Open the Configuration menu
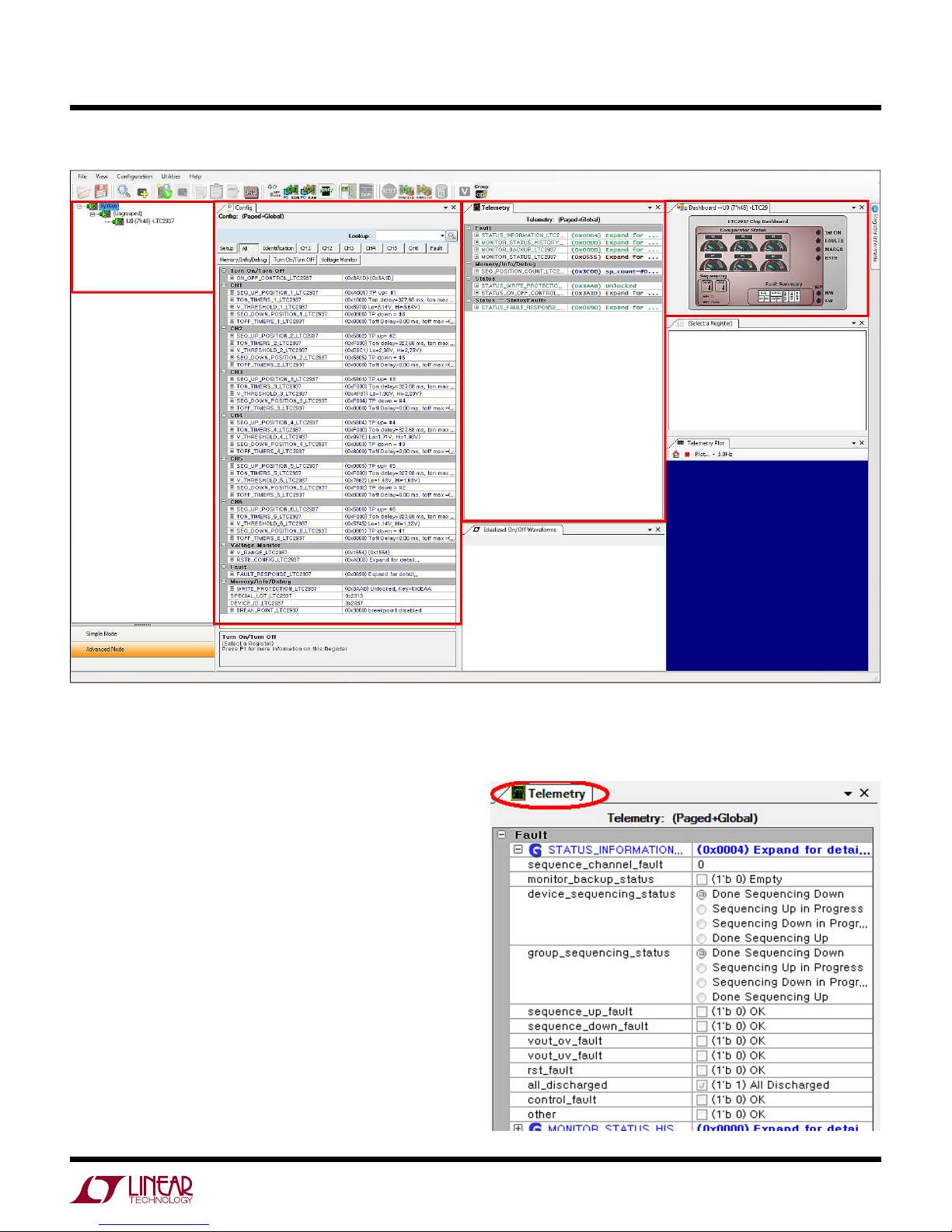The image size is (952, 1232). pyautogui.click(x=134, y=176)
